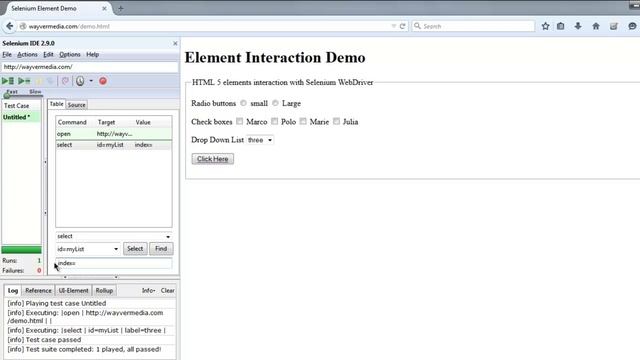Switch to the Rollup tab
This screenshot has width=640, height=360.
pyautogui.click(x=104, y=291)
